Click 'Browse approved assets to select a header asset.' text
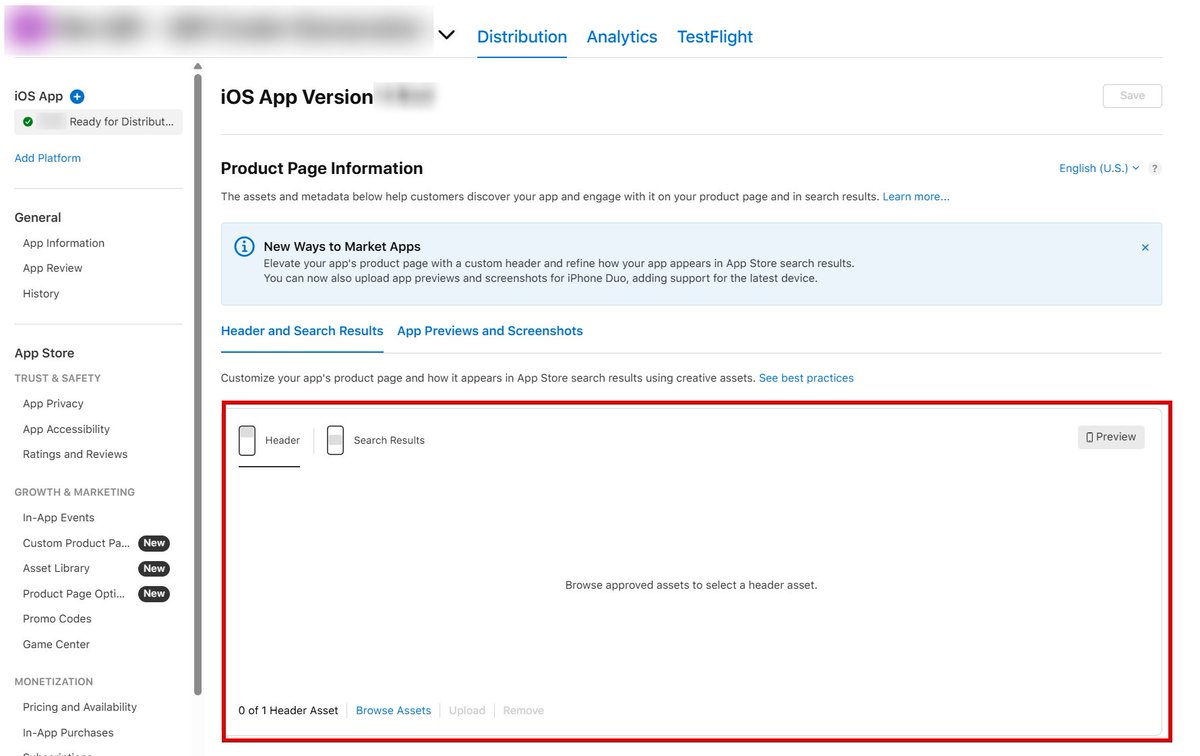 point(691,585)
